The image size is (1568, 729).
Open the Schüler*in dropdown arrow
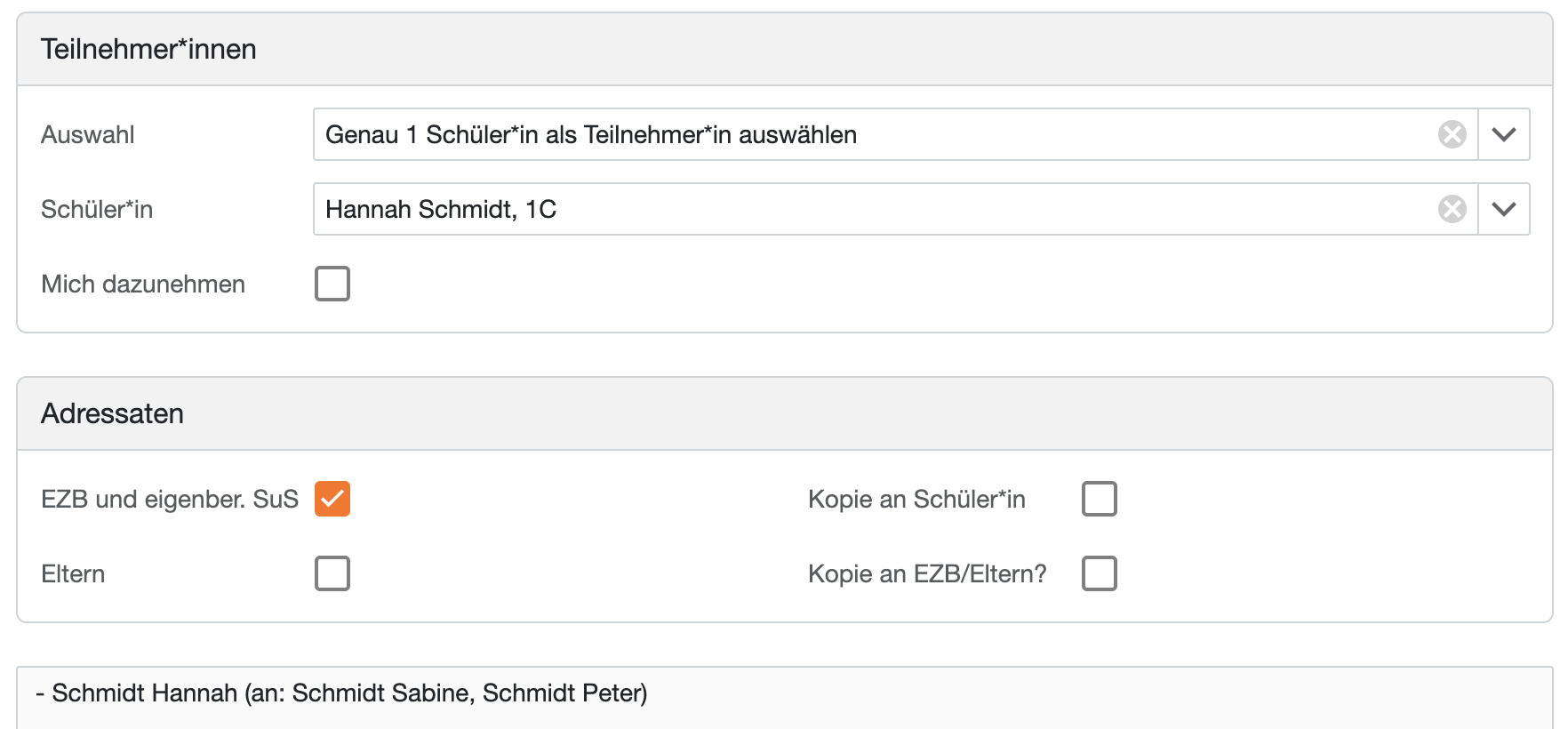(1503, 209)
